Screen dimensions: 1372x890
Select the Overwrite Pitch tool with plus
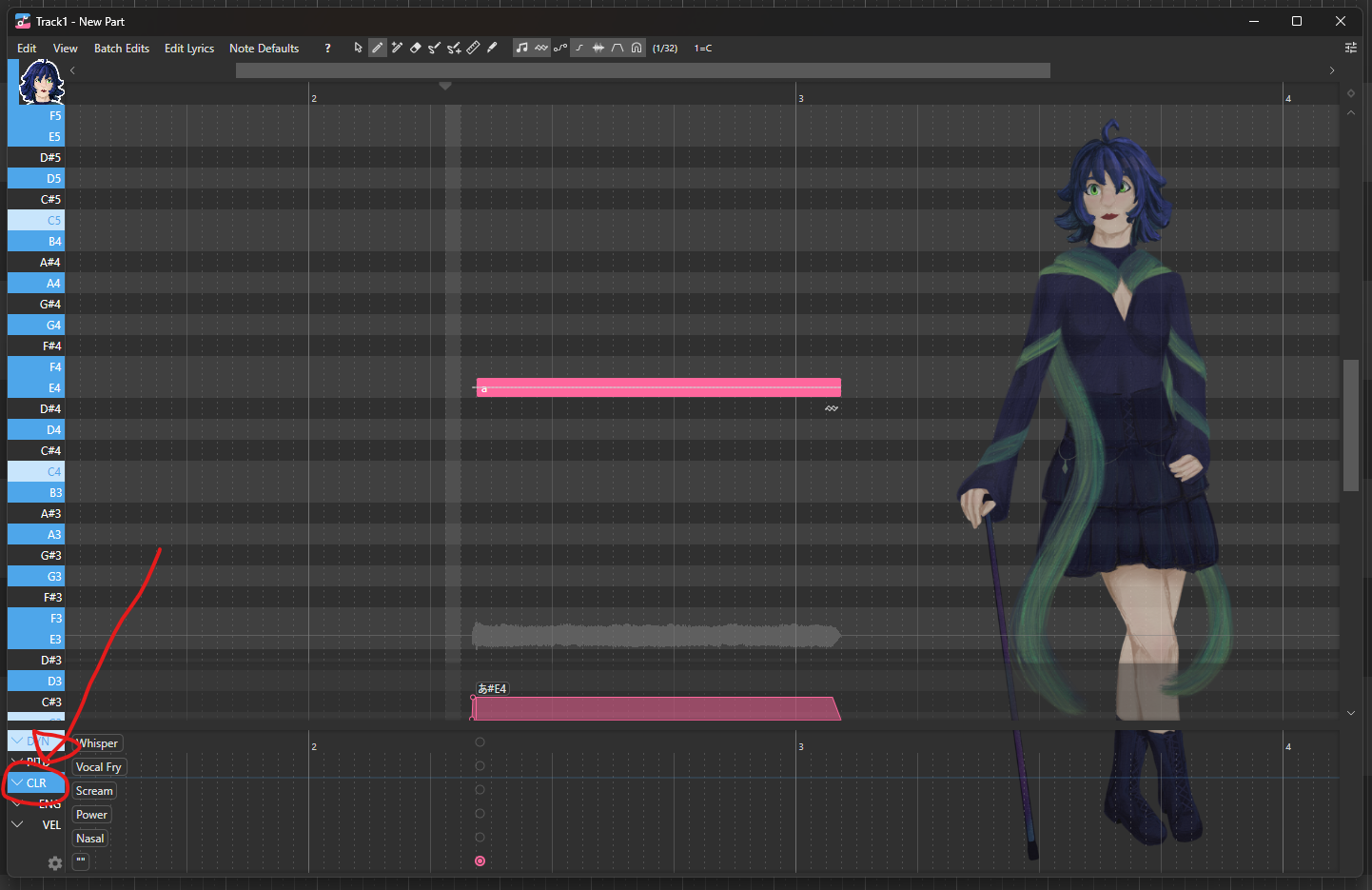(x=454, y=48)
